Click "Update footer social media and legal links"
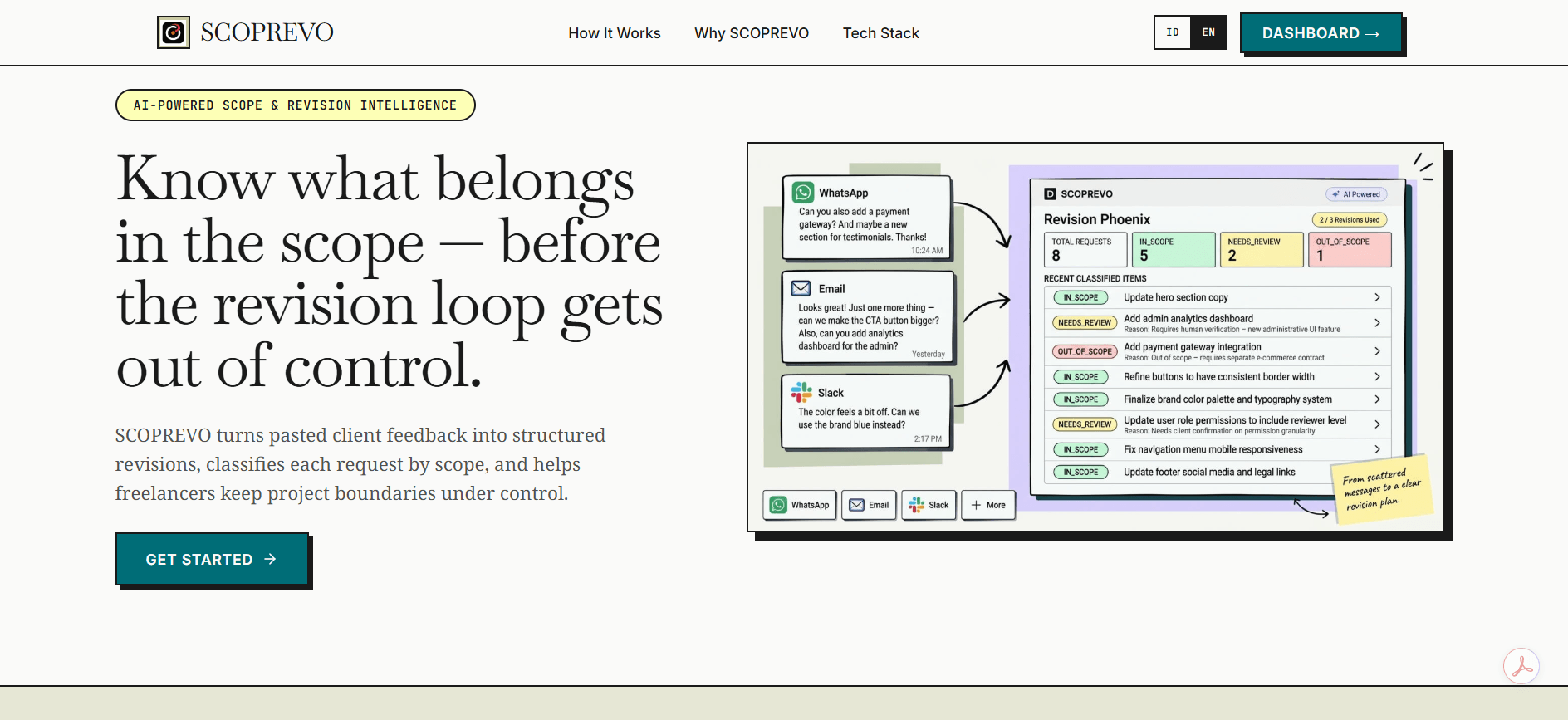The image size is (1568, 720). (1209, 472)
